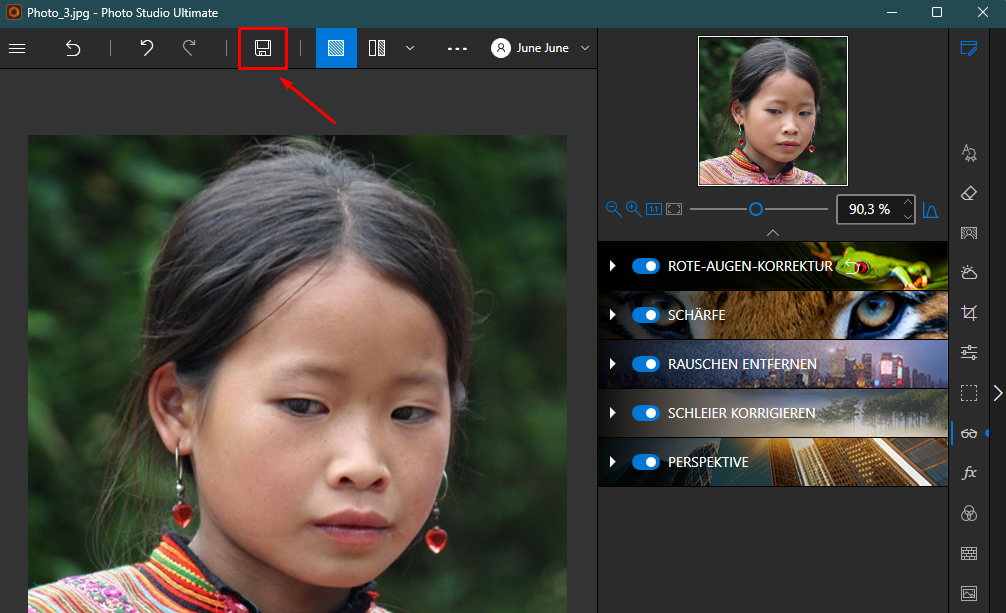Toggle Rote-Augen-Korrektur off
This screenshot has width=1006, height=613.
click(x=645, y=266)
